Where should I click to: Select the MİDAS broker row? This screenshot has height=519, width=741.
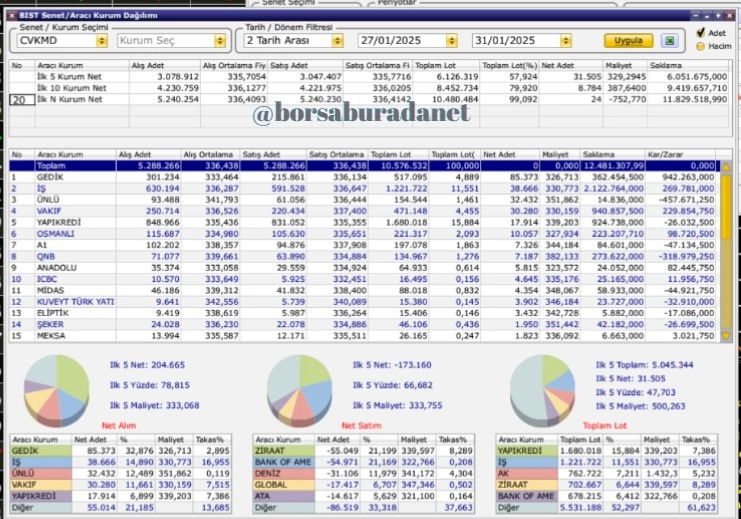click(x=364, y=291)
